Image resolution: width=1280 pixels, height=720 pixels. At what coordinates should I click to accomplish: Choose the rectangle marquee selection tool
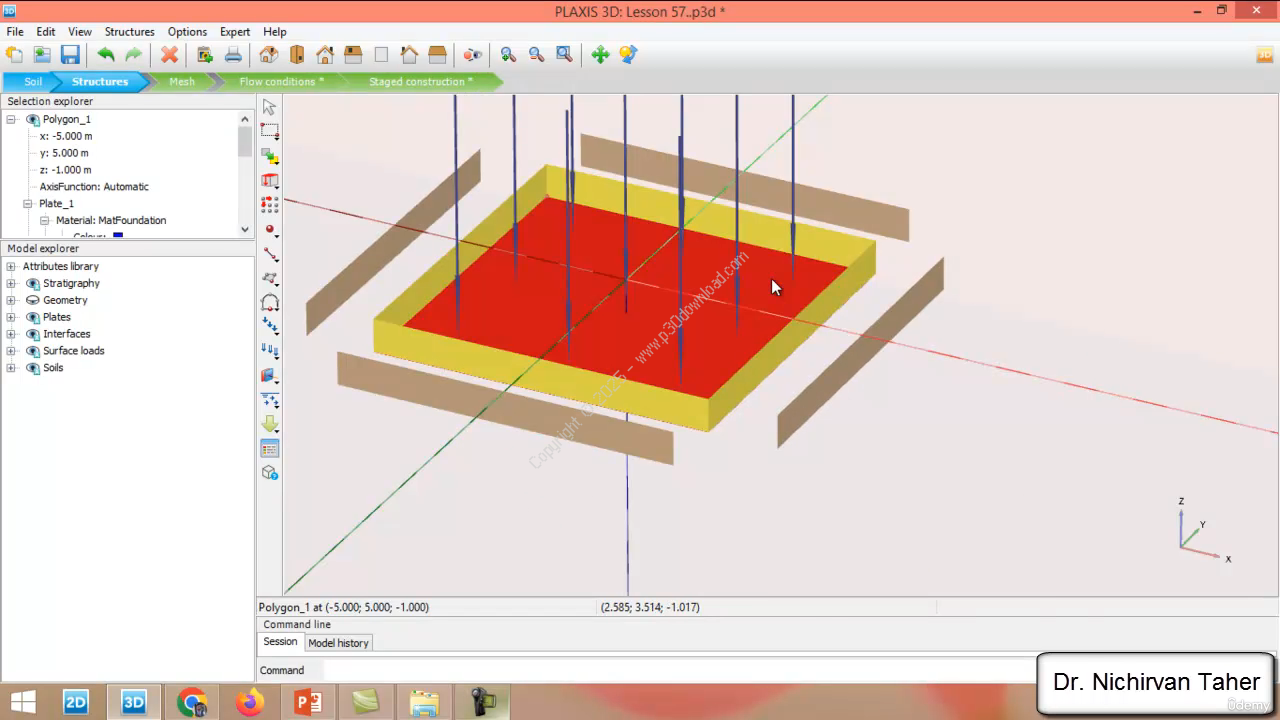(x=269, y=131)
